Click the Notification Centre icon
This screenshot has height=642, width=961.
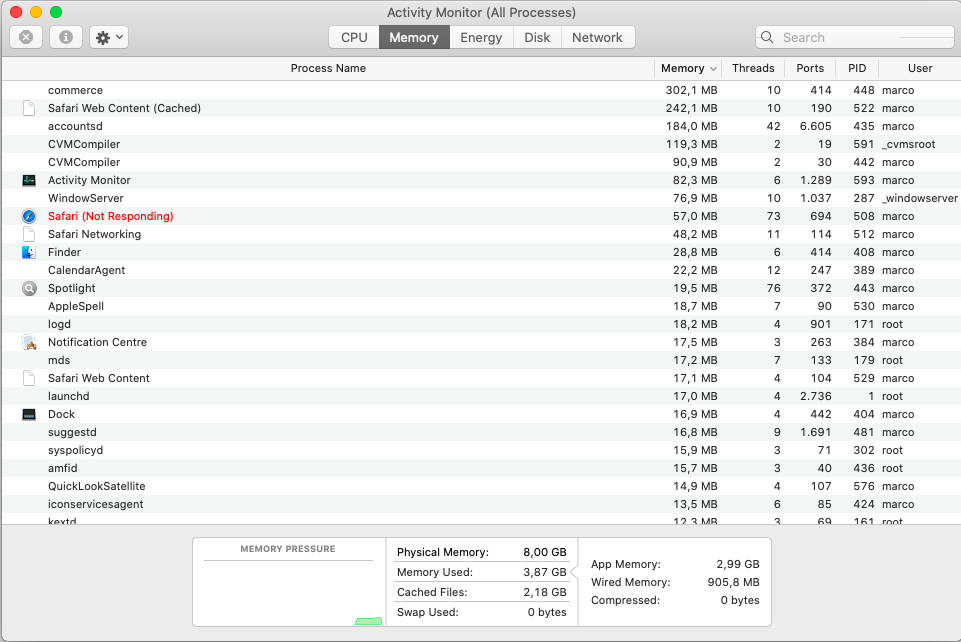click(29, 342)
